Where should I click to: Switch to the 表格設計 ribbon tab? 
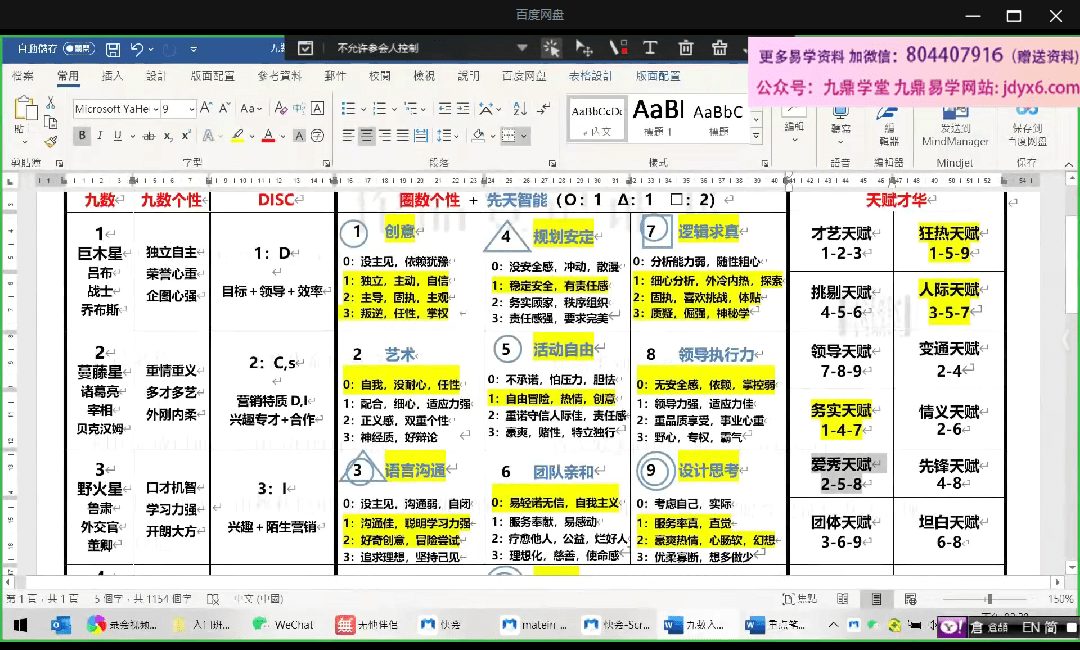pyautogui.click(x=590, y=76)
